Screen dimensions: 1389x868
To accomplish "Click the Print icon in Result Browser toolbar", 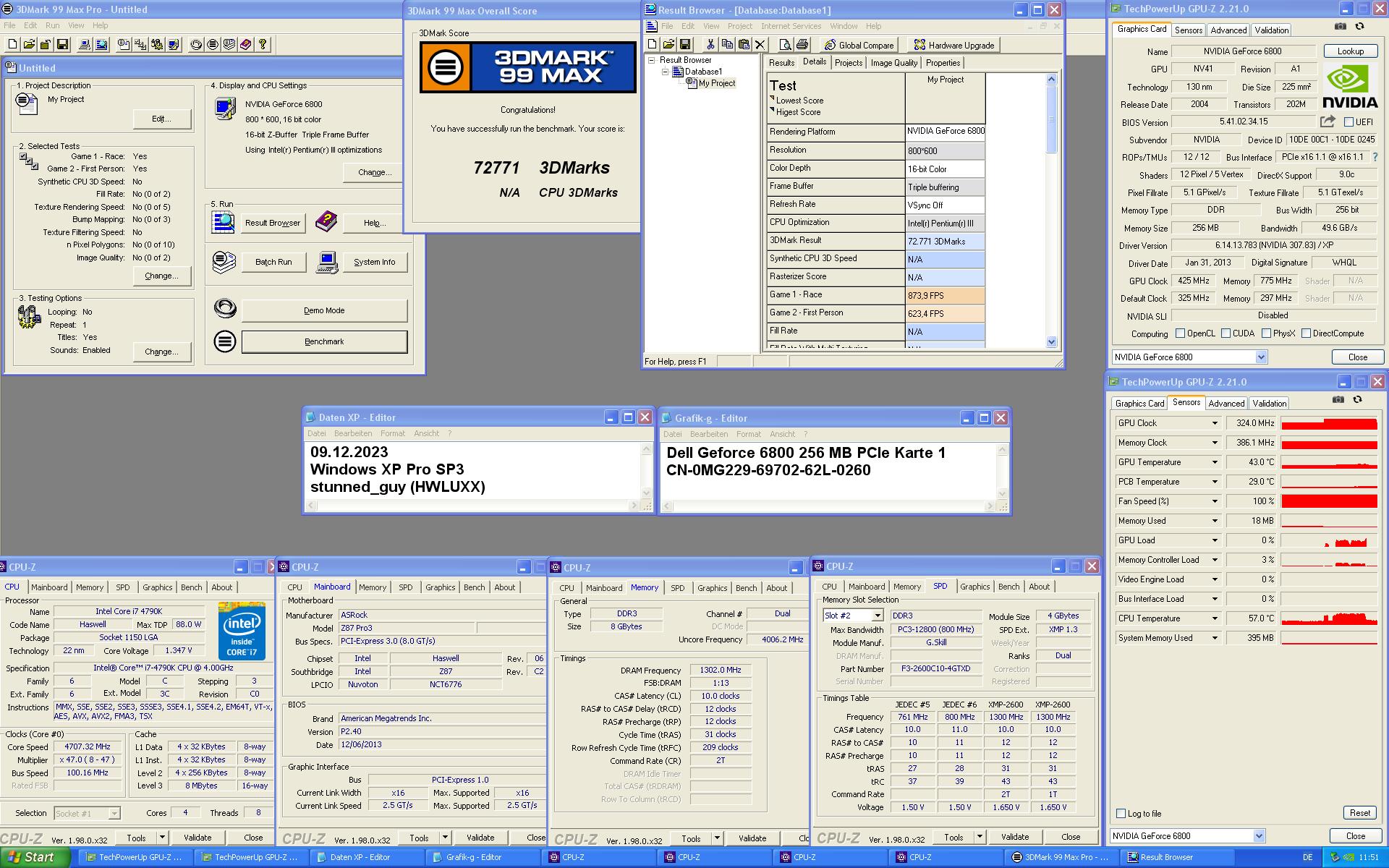I will pos(802,45).
